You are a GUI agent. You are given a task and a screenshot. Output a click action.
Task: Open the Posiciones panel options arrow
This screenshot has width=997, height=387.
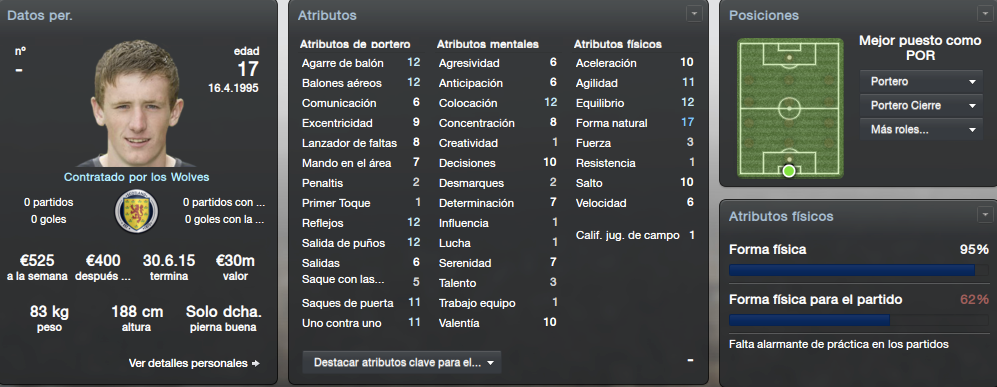984,14
